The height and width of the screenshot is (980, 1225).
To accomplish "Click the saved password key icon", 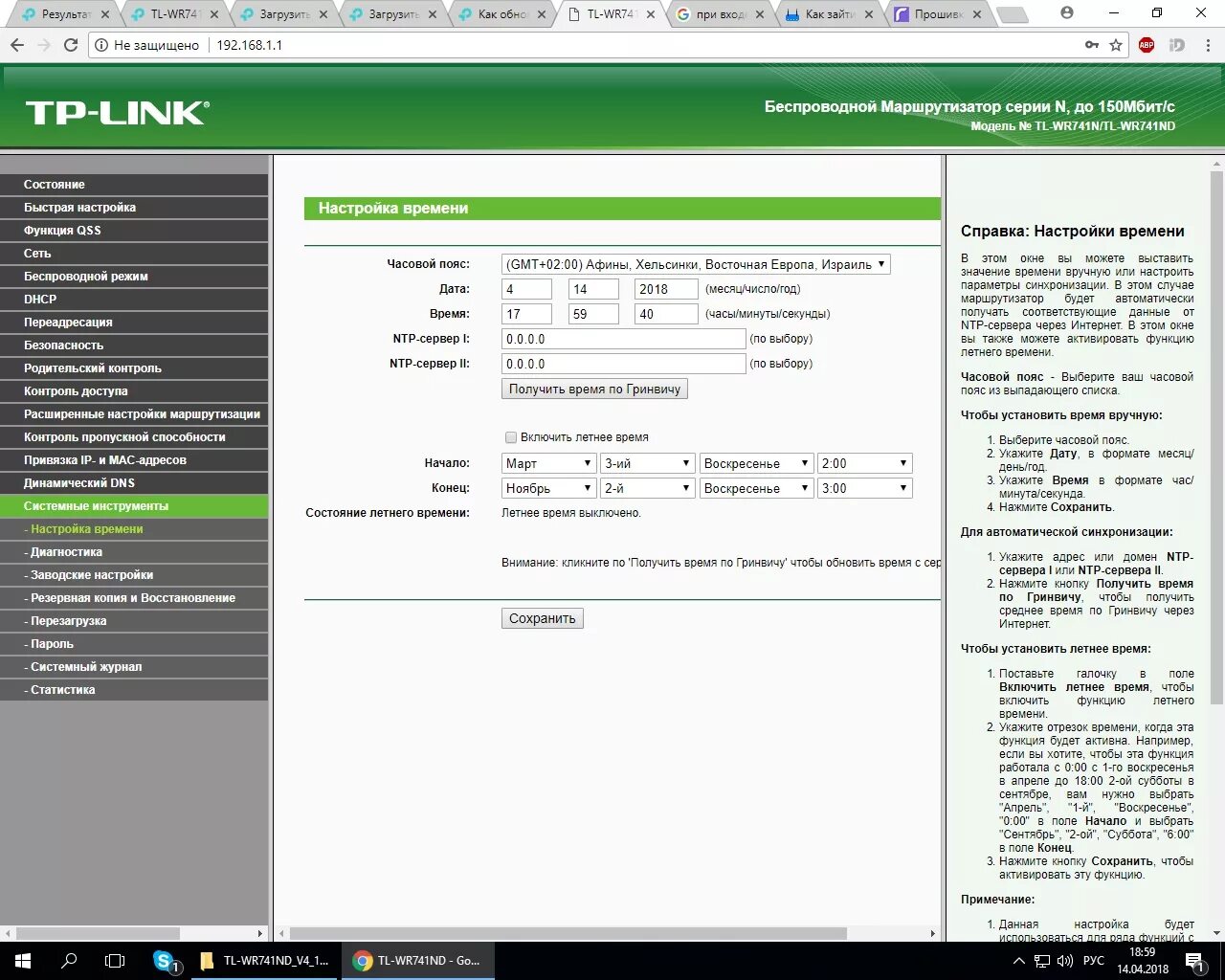I will [1092, 45].
